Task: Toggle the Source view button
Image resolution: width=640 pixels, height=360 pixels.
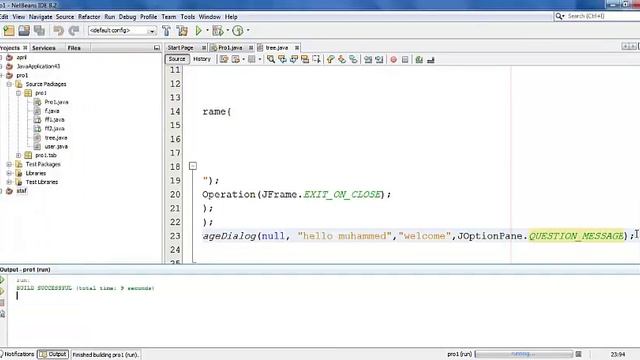Action: pyautogui.click(x=177, y=59)
